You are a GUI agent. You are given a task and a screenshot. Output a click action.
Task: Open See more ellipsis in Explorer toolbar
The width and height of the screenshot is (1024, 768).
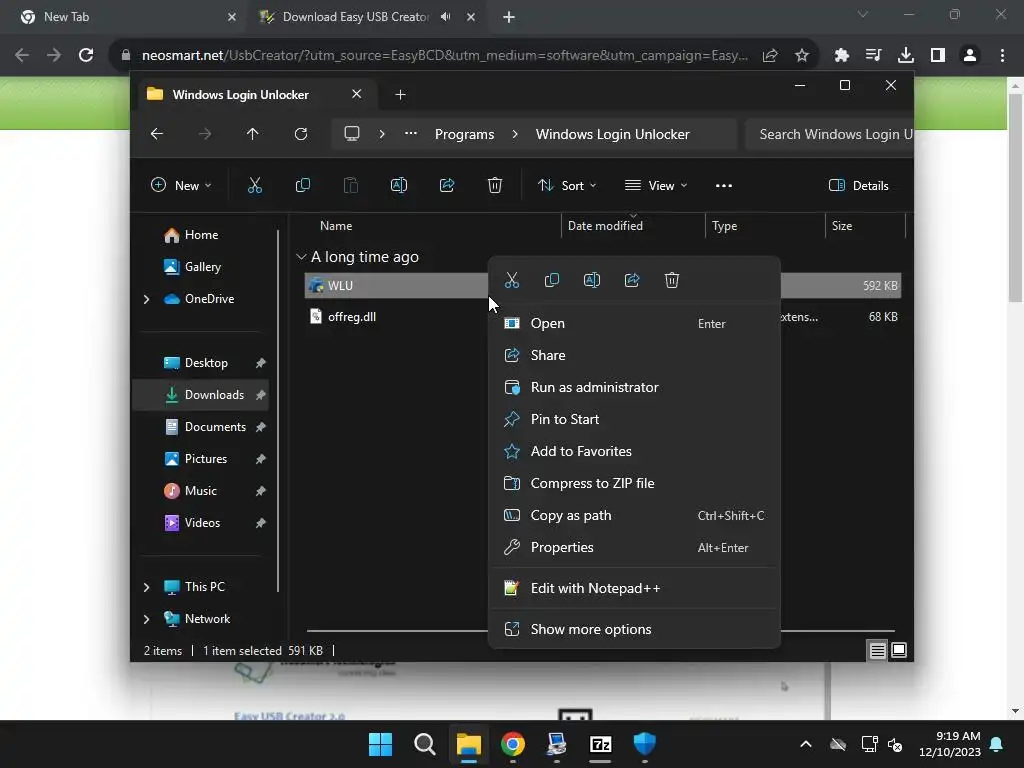tap(724, 185)
